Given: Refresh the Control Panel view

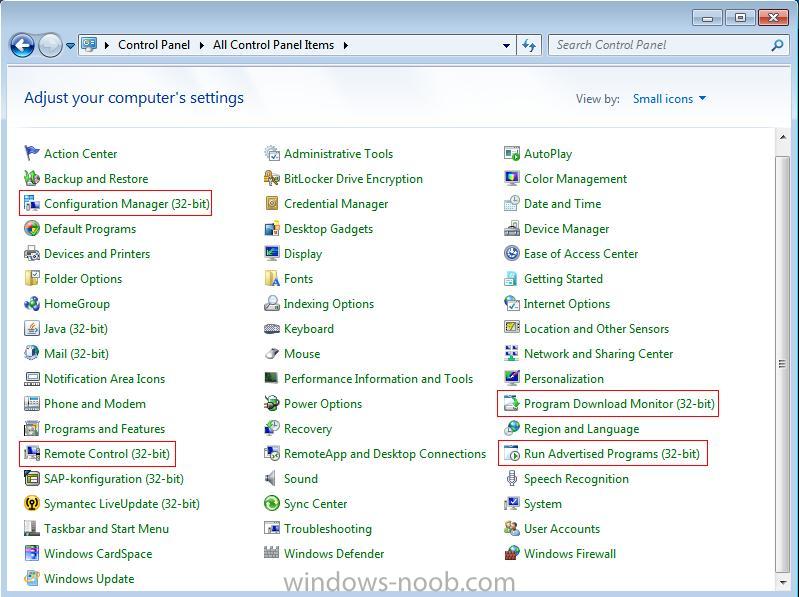Looking at the screenshot, I should (x=529, y=45).
